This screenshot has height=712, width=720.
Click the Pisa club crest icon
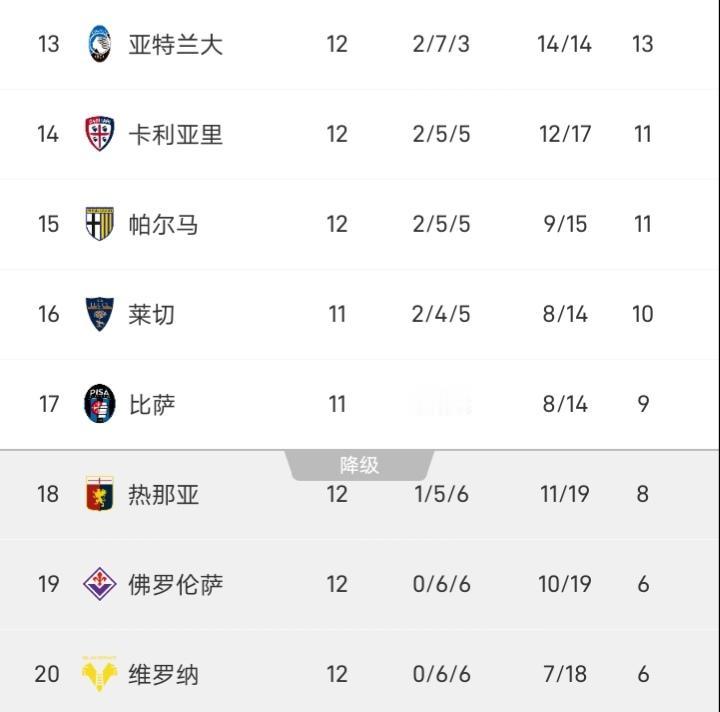pyautogui.click(x=99, y=404)
